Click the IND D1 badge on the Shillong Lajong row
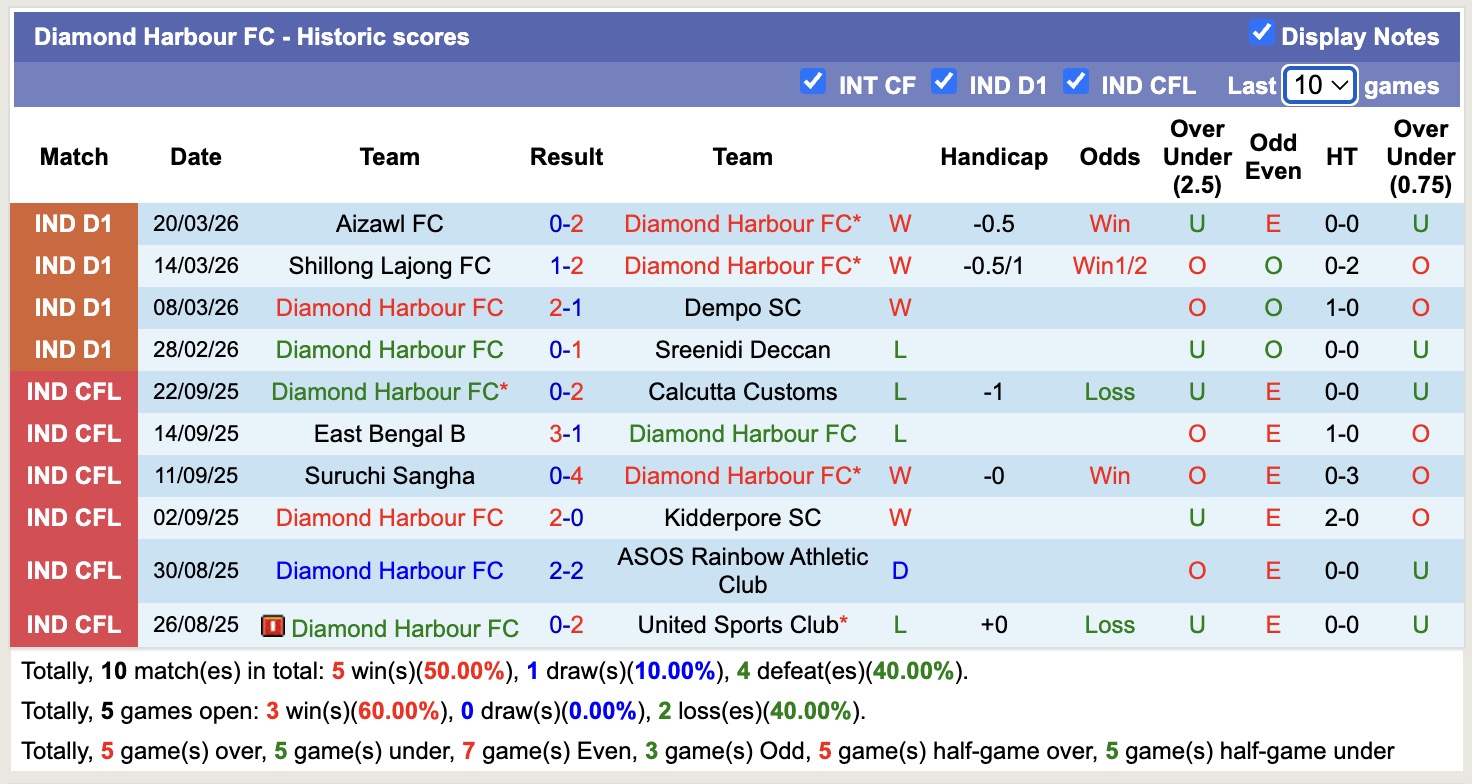Screen dimensions: 1472x784 [74, 265]
